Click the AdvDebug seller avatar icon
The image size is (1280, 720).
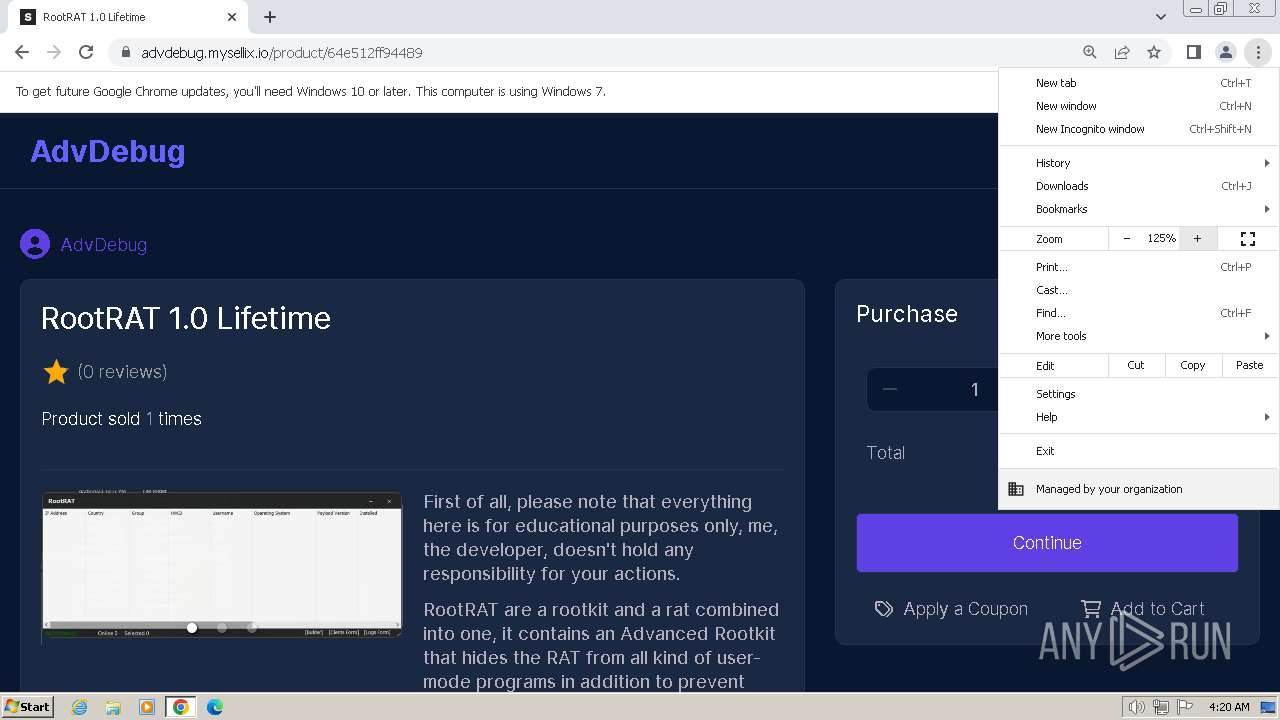(35, 244)
